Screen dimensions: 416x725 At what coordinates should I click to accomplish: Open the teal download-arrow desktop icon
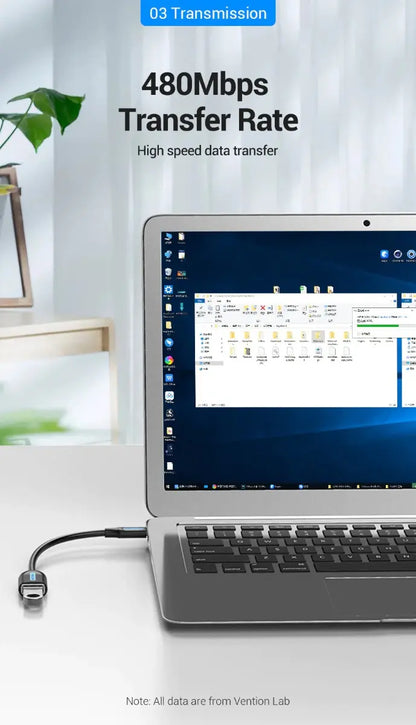(182, 307)
